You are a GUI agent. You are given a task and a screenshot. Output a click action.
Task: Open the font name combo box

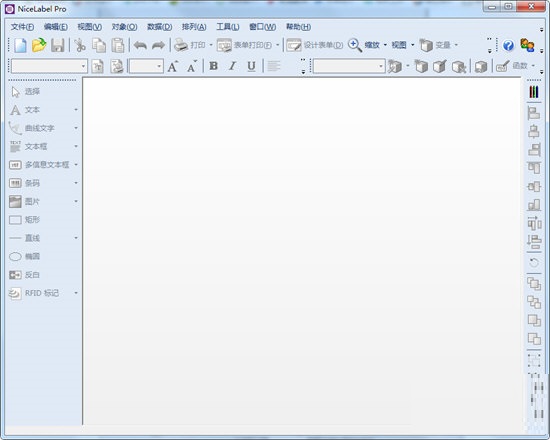coord(49,66)
